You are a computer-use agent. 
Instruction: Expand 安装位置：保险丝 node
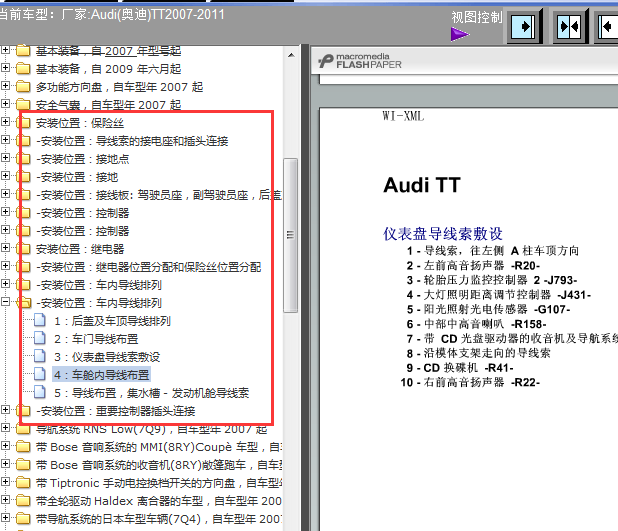click(5, 121)
